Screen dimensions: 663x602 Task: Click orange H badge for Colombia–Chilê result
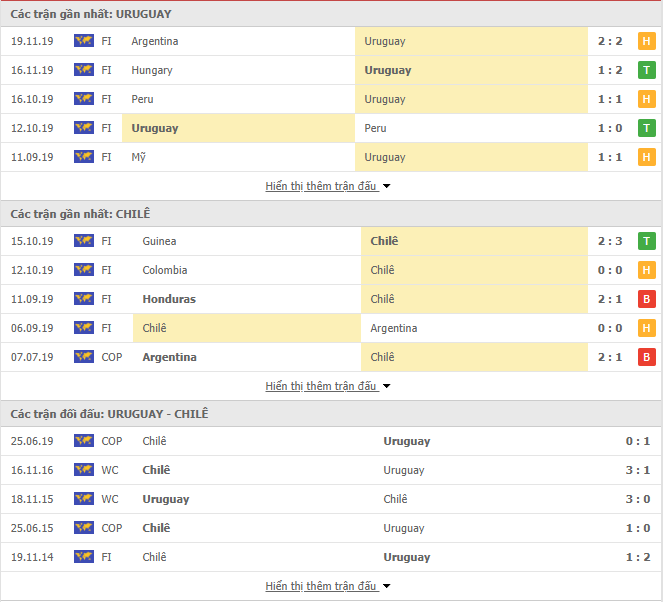click(647, 270)
